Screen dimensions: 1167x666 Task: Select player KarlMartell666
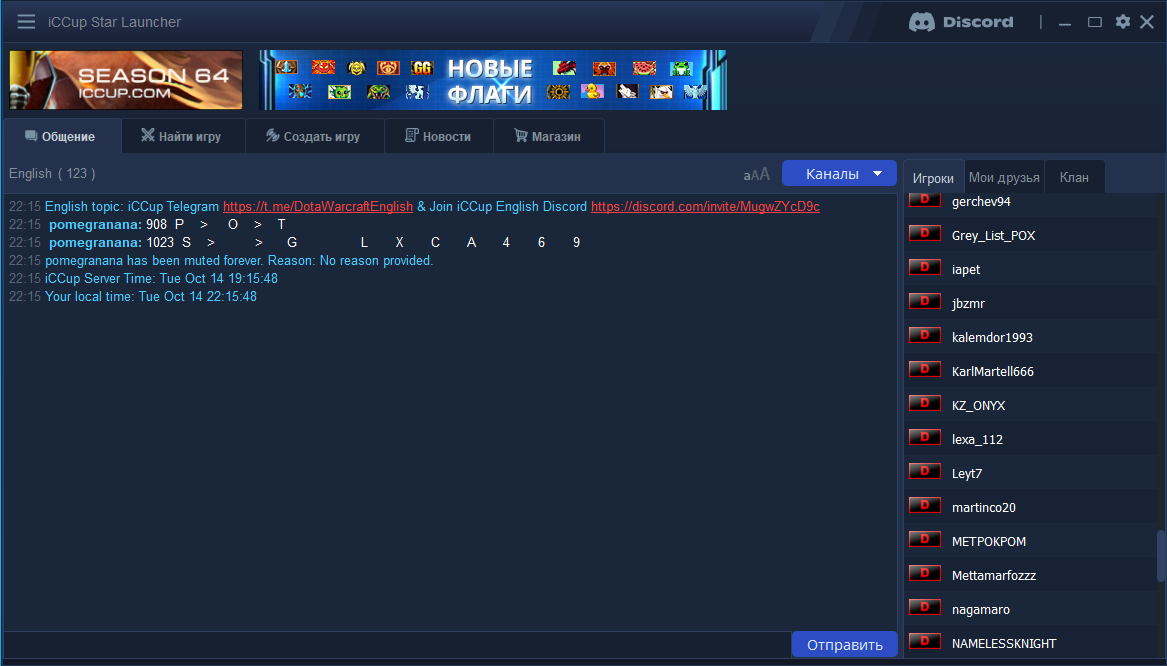point(993,371)
